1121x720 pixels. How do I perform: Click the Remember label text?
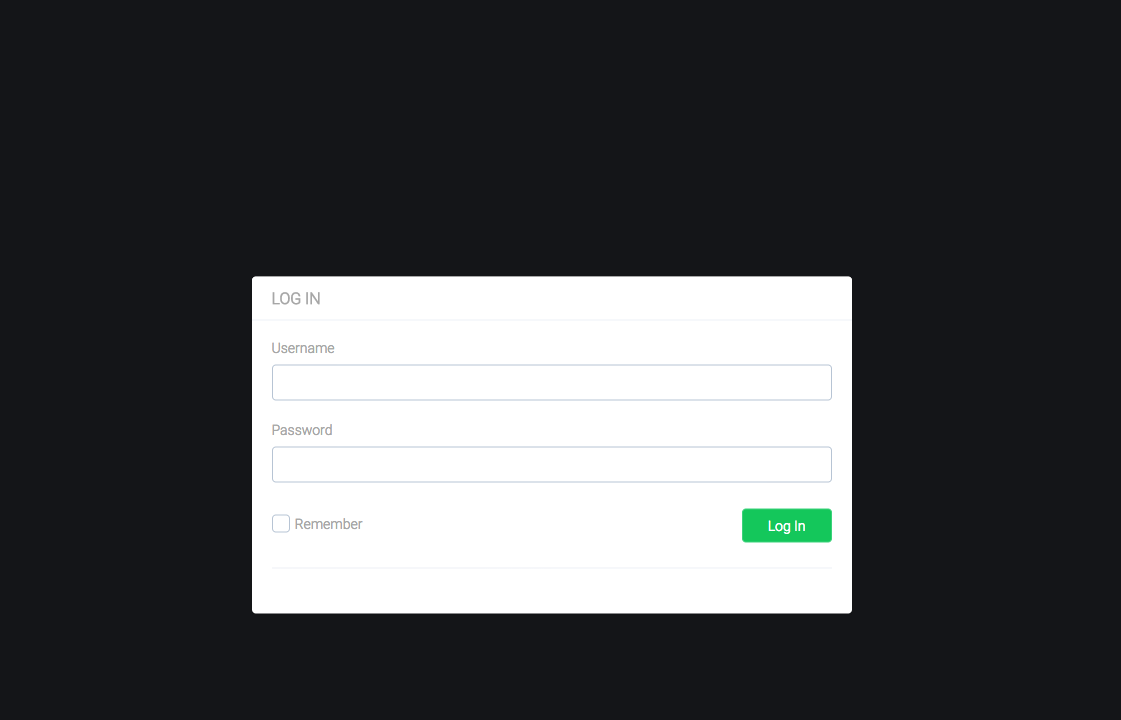tap(328, 524)
